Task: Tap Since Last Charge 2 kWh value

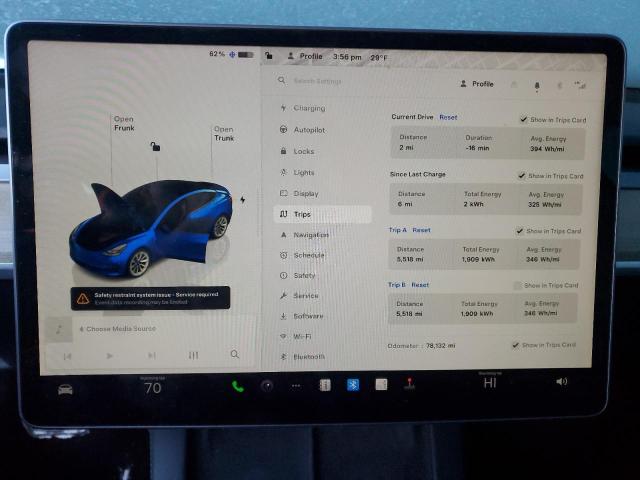Action: tap(473, 204)
